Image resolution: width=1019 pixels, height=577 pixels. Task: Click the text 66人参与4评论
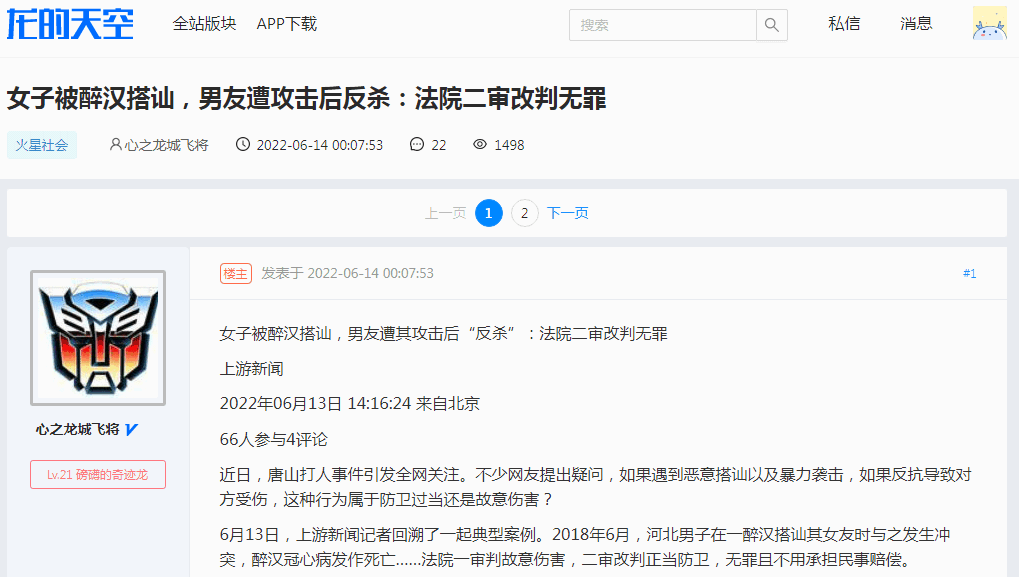click(274, 439)
